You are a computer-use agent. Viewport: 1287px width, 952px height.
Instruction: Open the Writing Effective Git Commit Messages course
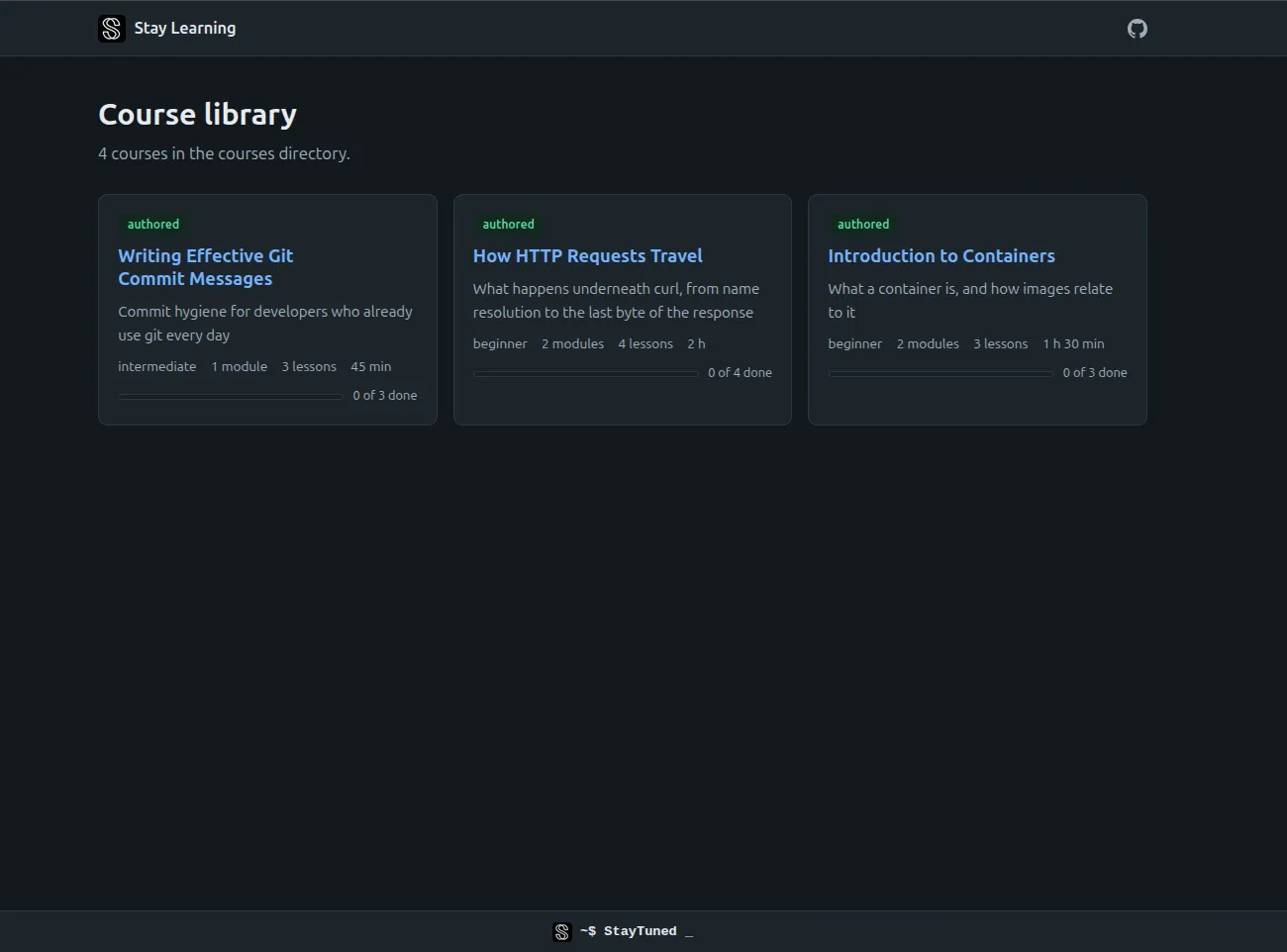point(206,267)
